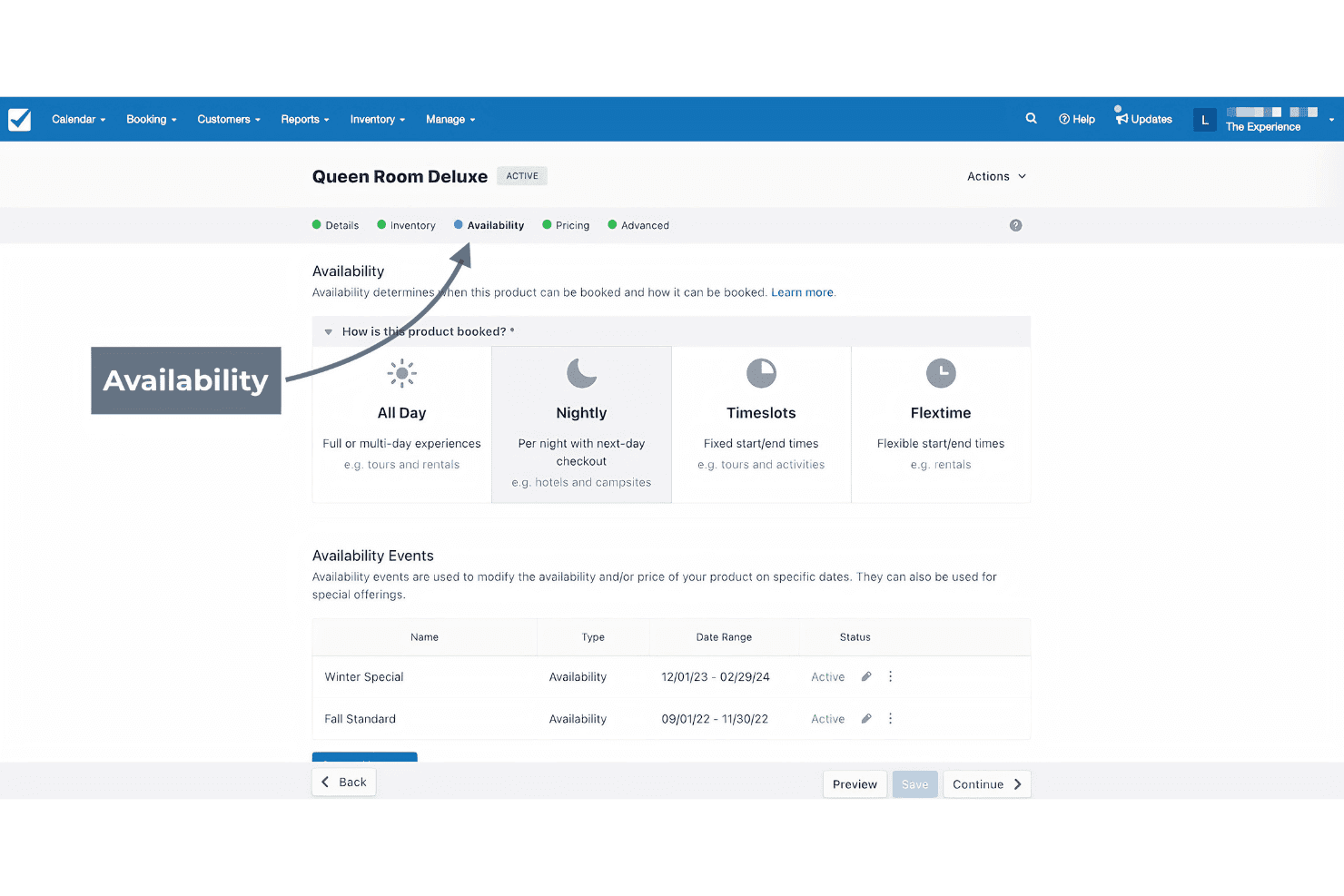Screen dimensions: 1344x896
Task: Open more options for Fall Standard
Action: click(x=890, y=718)
